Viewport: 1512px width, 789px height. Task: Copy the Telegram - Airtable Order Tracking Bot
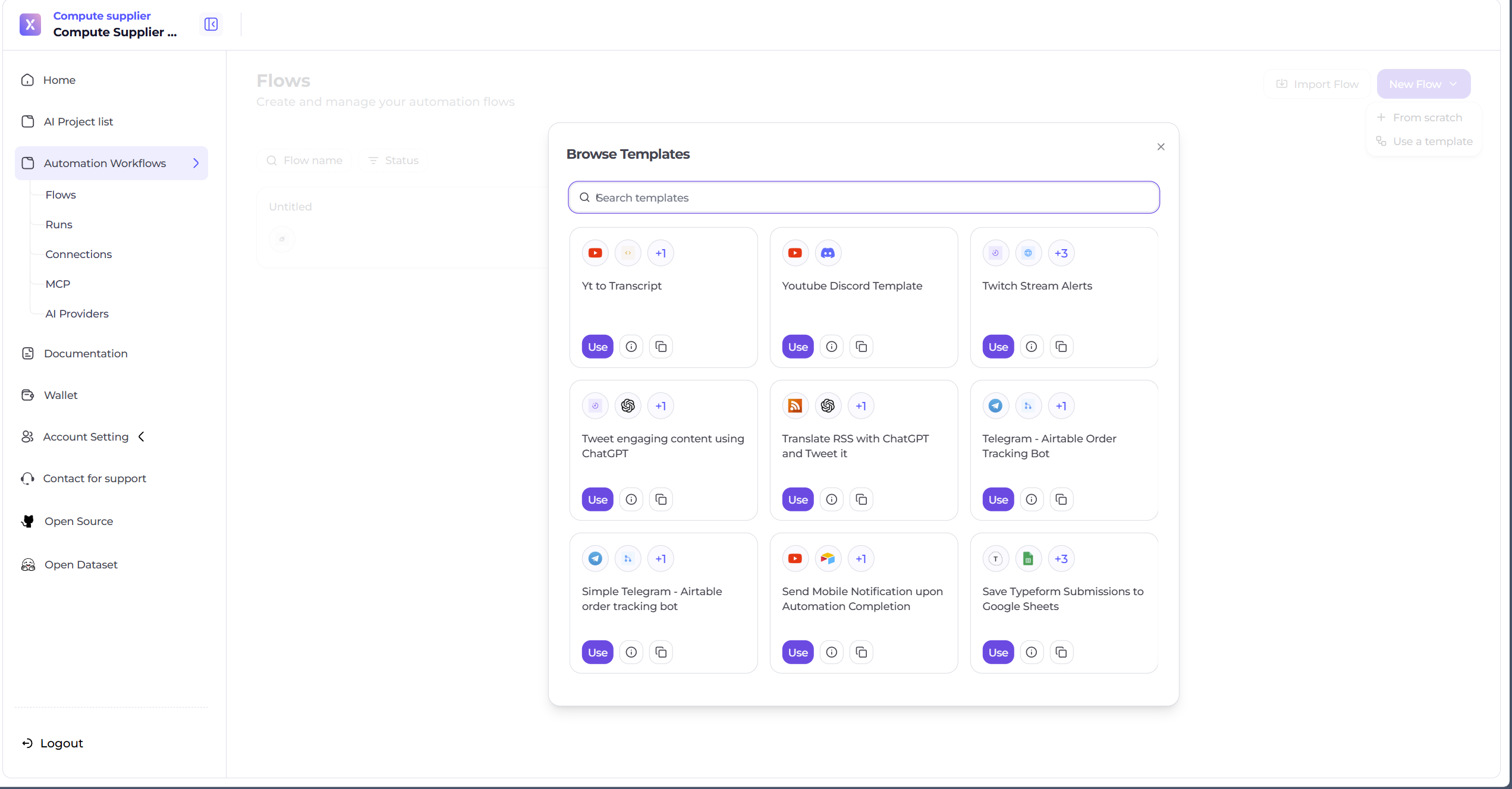[1061, 499]
